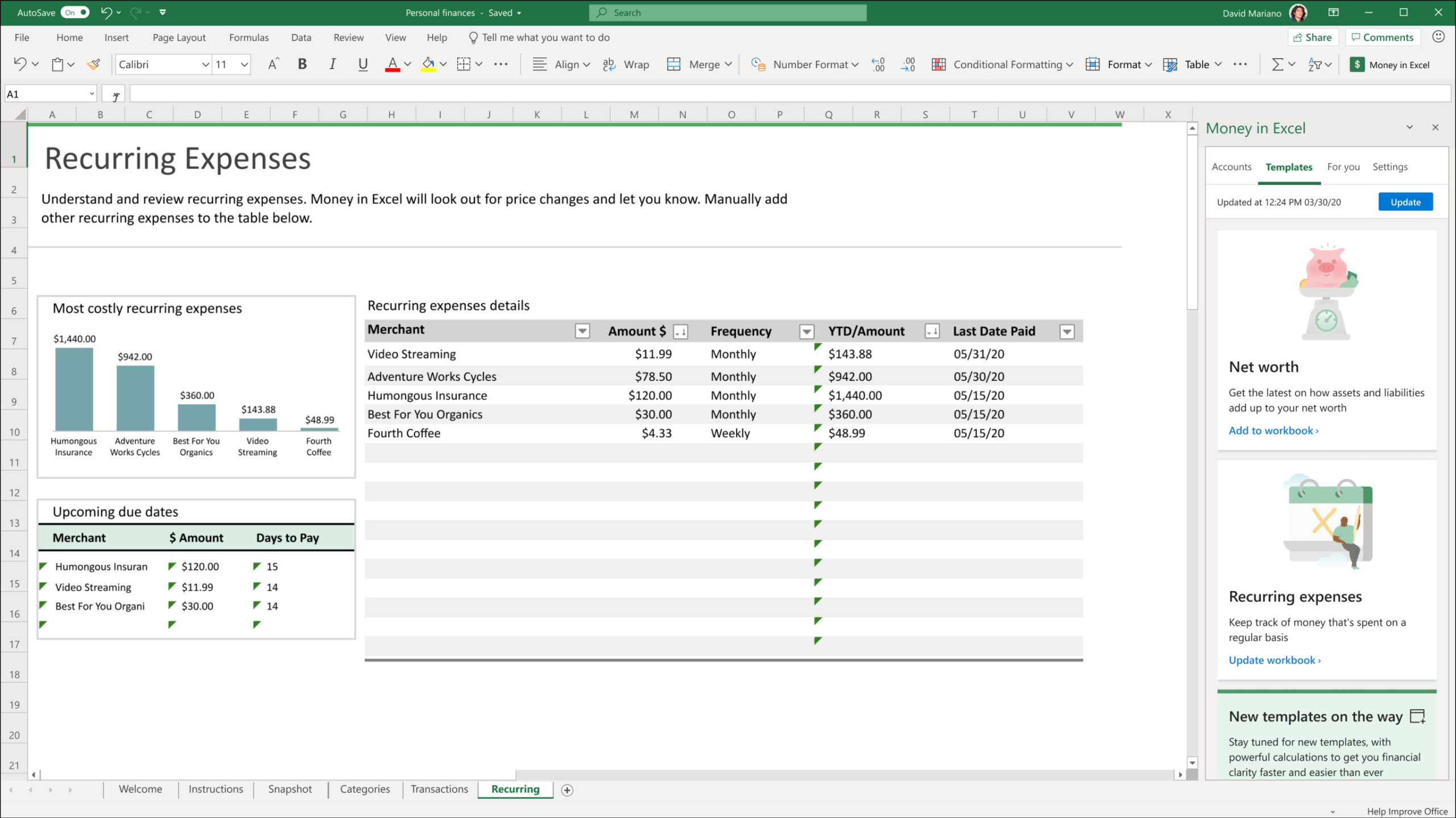
Task: Click the AutoSave toggle icon
Action: point(74,11)
